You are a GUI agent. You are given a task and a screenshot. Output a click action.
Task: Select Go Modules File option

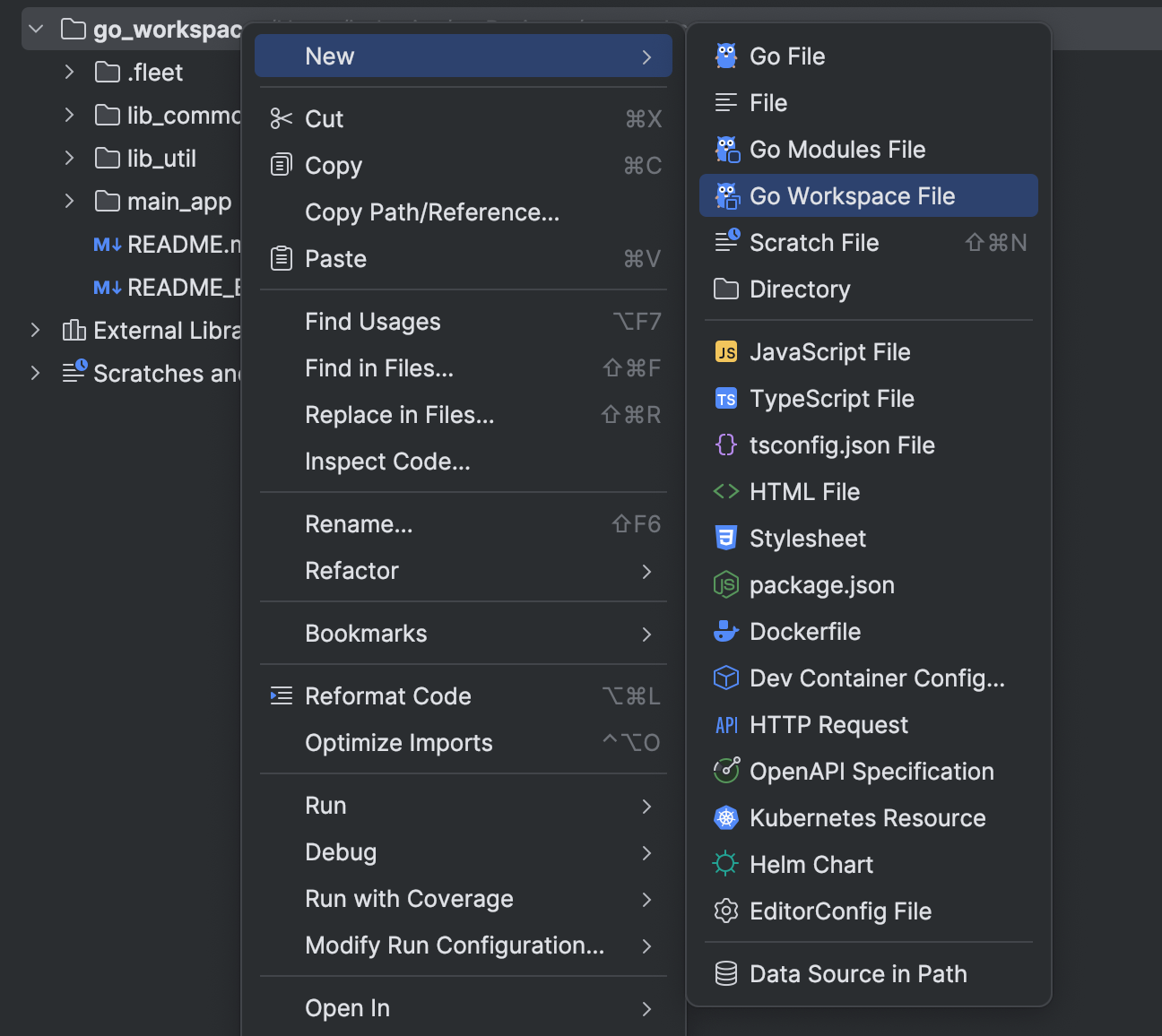coord(837,149)
